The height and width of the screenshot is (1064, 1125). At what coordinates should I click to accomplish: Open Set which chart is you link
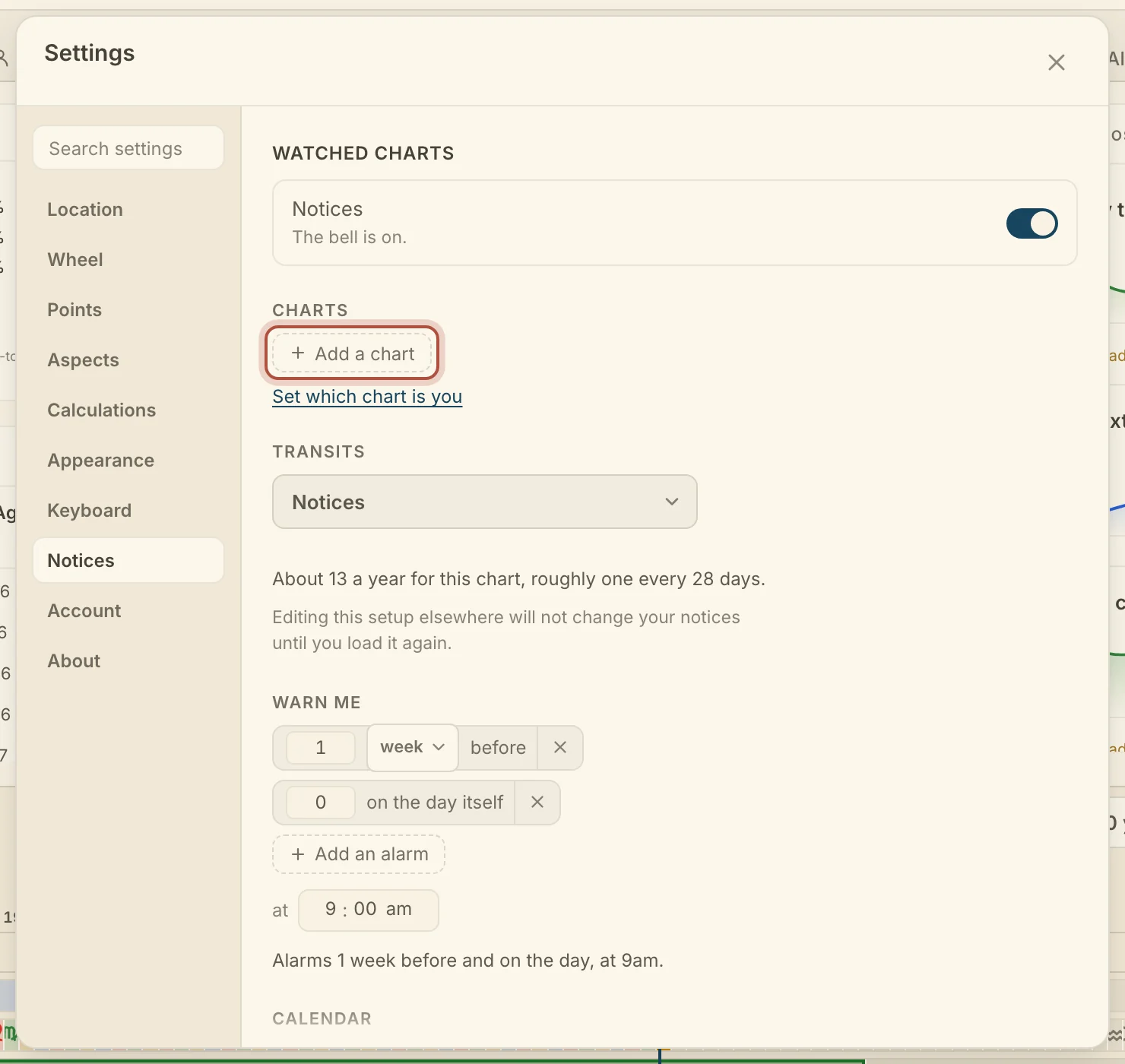tap(367, 397)
